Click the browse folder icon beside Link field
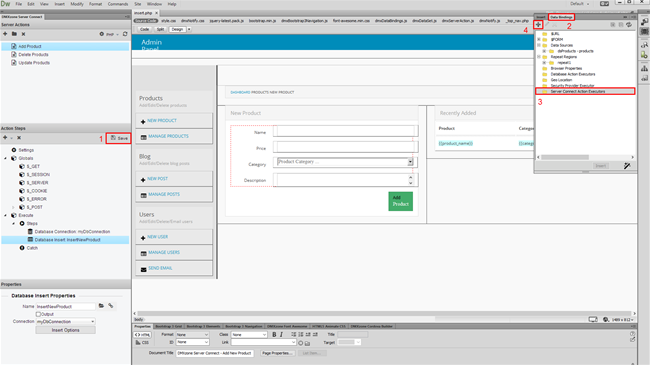The height and width of the screenshot is (365, 650). [307, 343]
